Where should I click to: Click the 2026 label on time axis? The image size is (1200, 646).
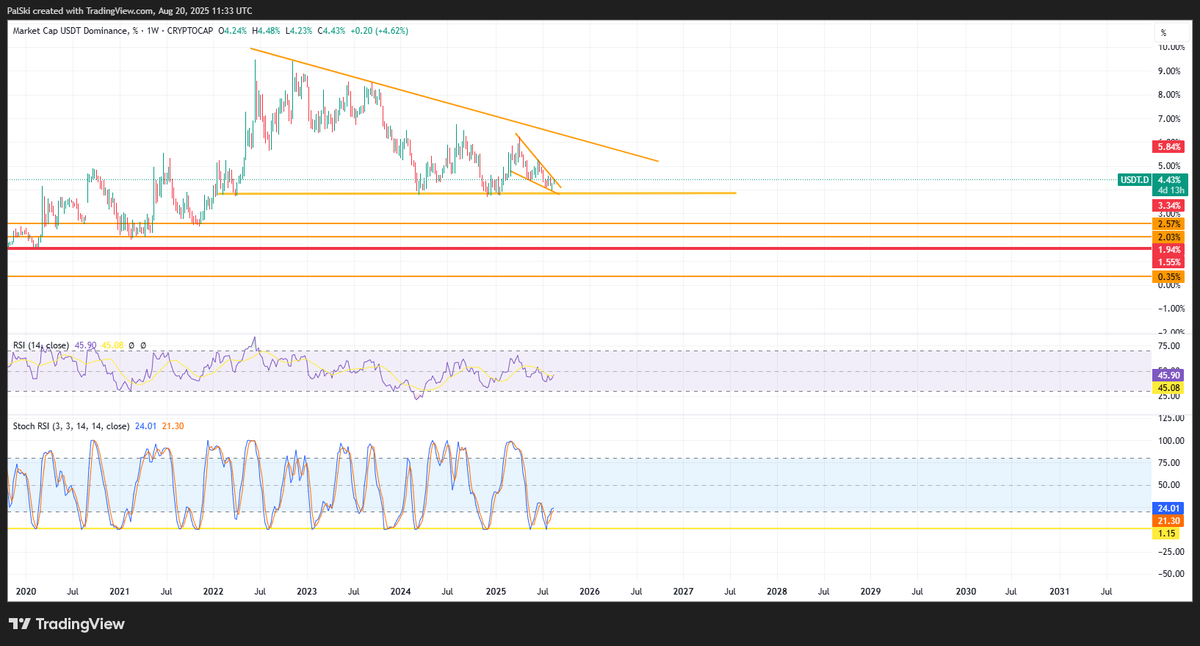(x=588, y=593)
